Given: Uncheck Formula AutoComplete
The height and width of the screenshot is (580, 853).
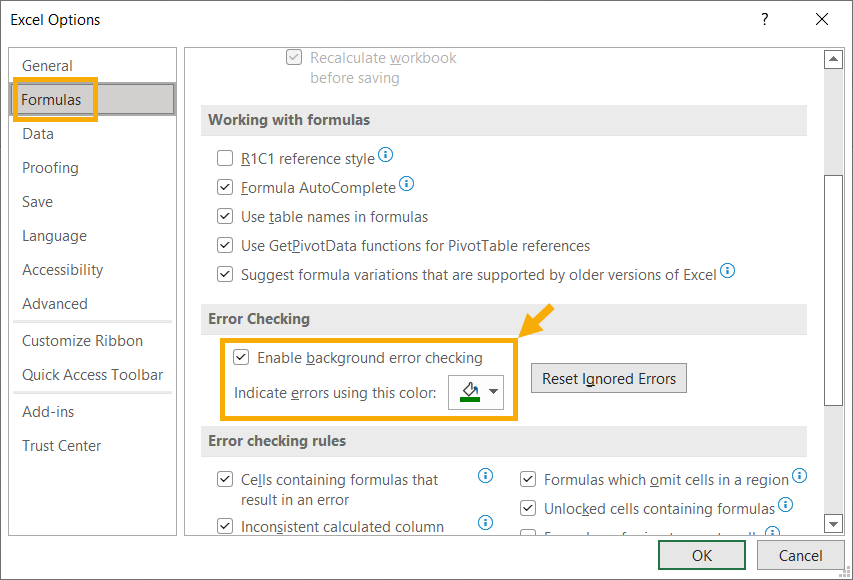Looking at the screenshot, I should (x=225, y=188).
